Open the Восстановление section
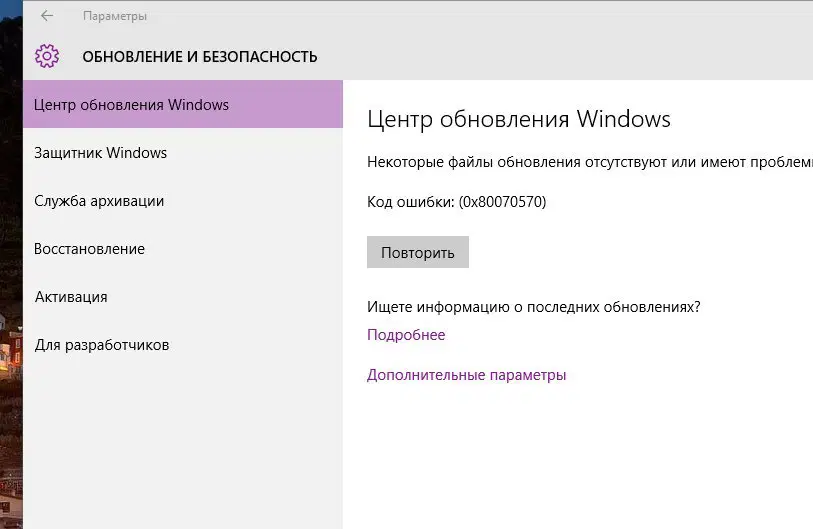Viewport: 813px width, 529px height. point(89,249)
